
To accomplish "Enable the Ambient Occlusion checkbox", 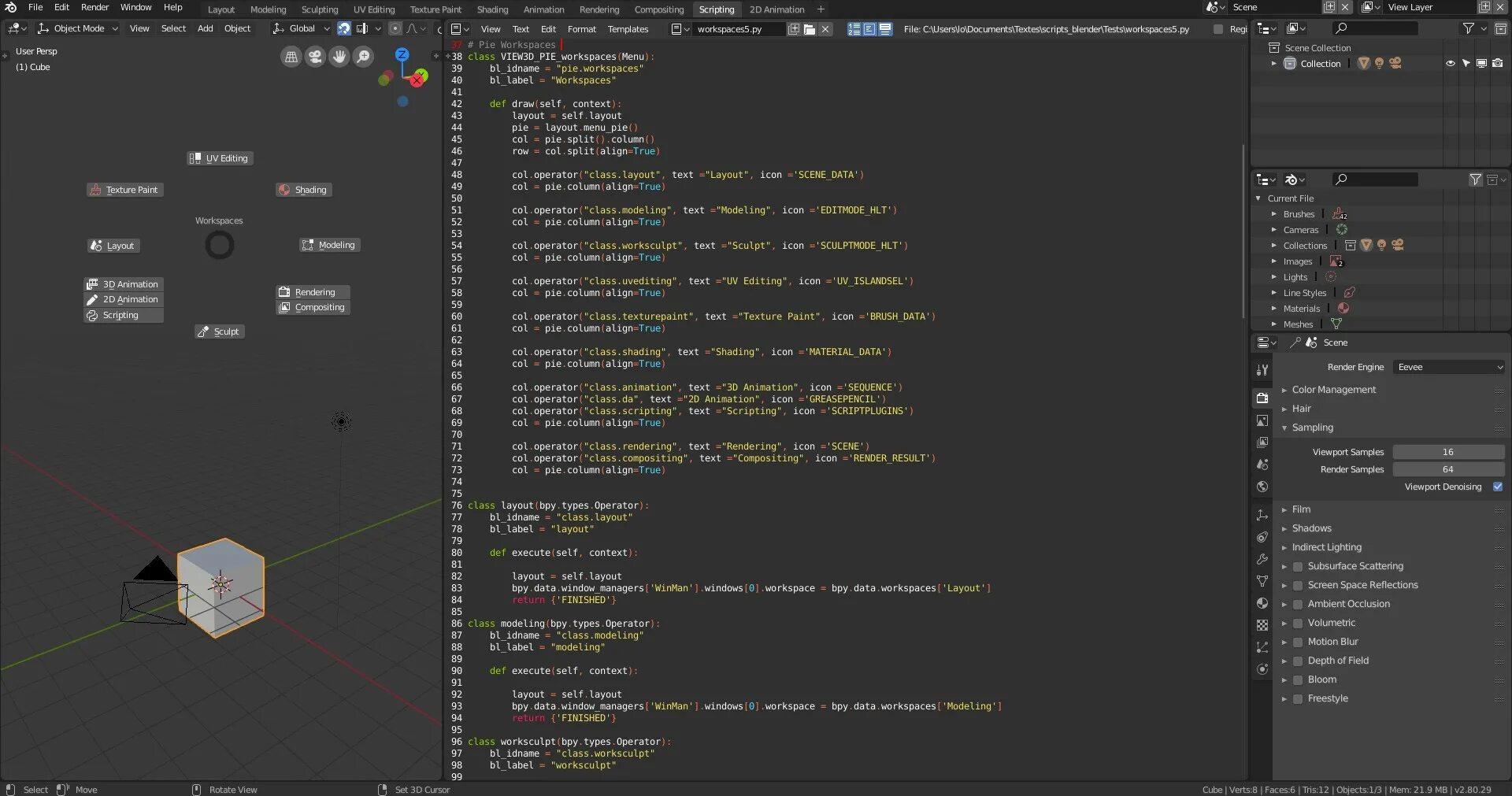I will coord(1298,604).
